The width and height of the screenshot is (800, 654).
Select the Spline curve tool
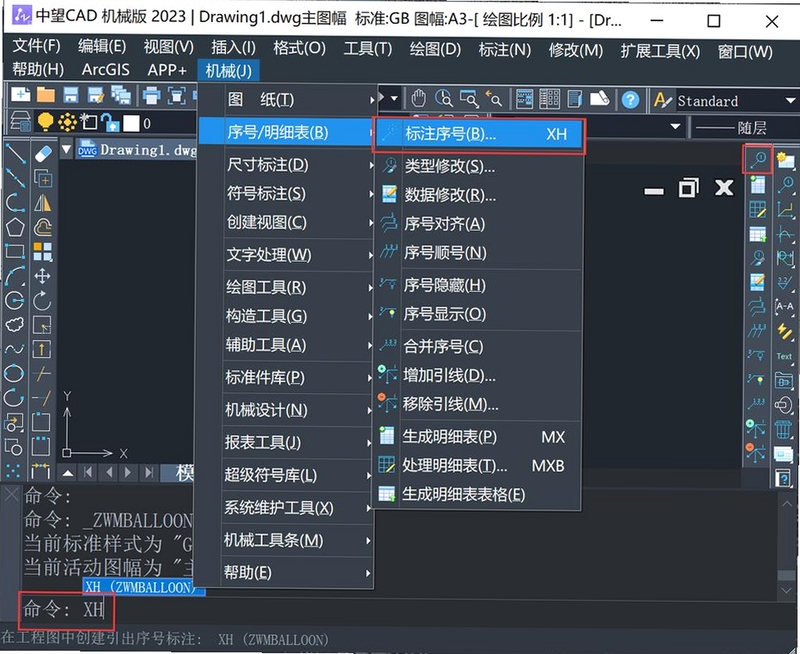15,349
